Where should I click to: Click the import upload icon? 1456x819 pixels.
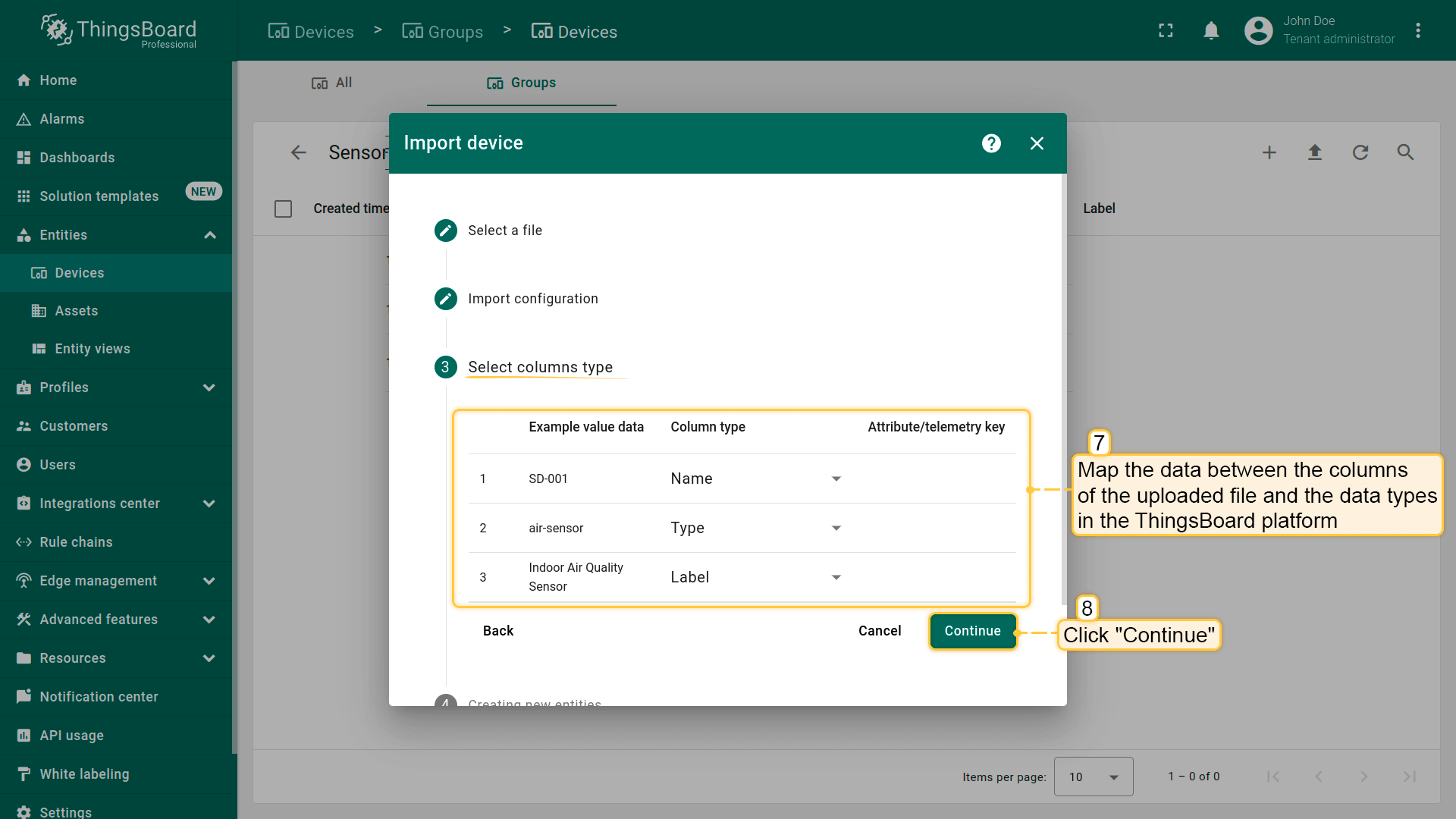1314,152
